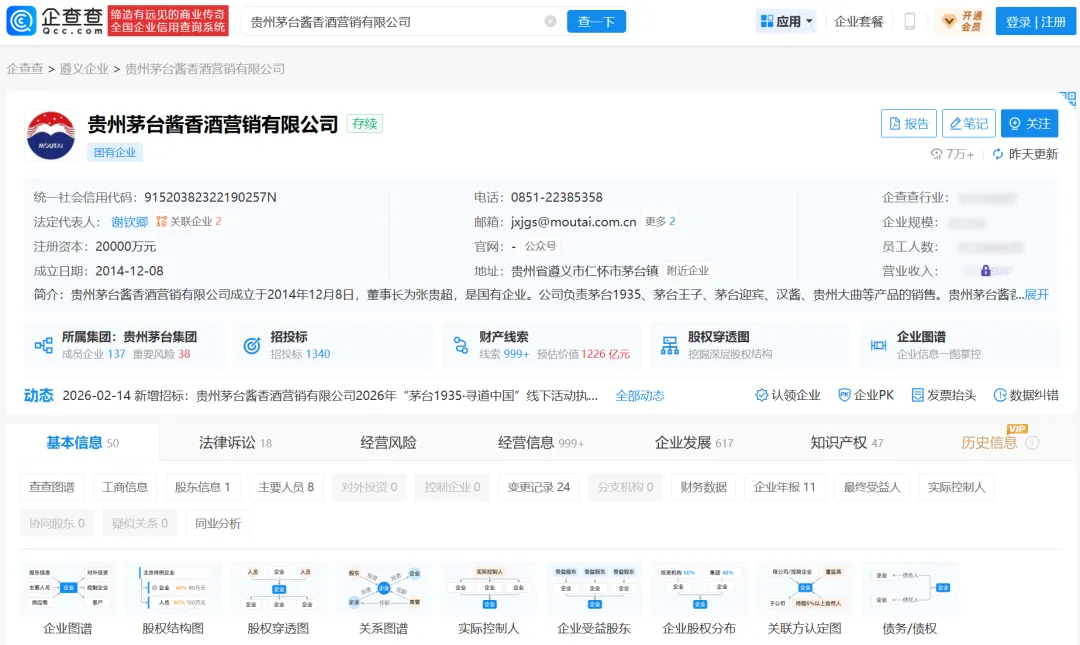
Task: Click 关联企业 2 link
Action: point(189,222)
